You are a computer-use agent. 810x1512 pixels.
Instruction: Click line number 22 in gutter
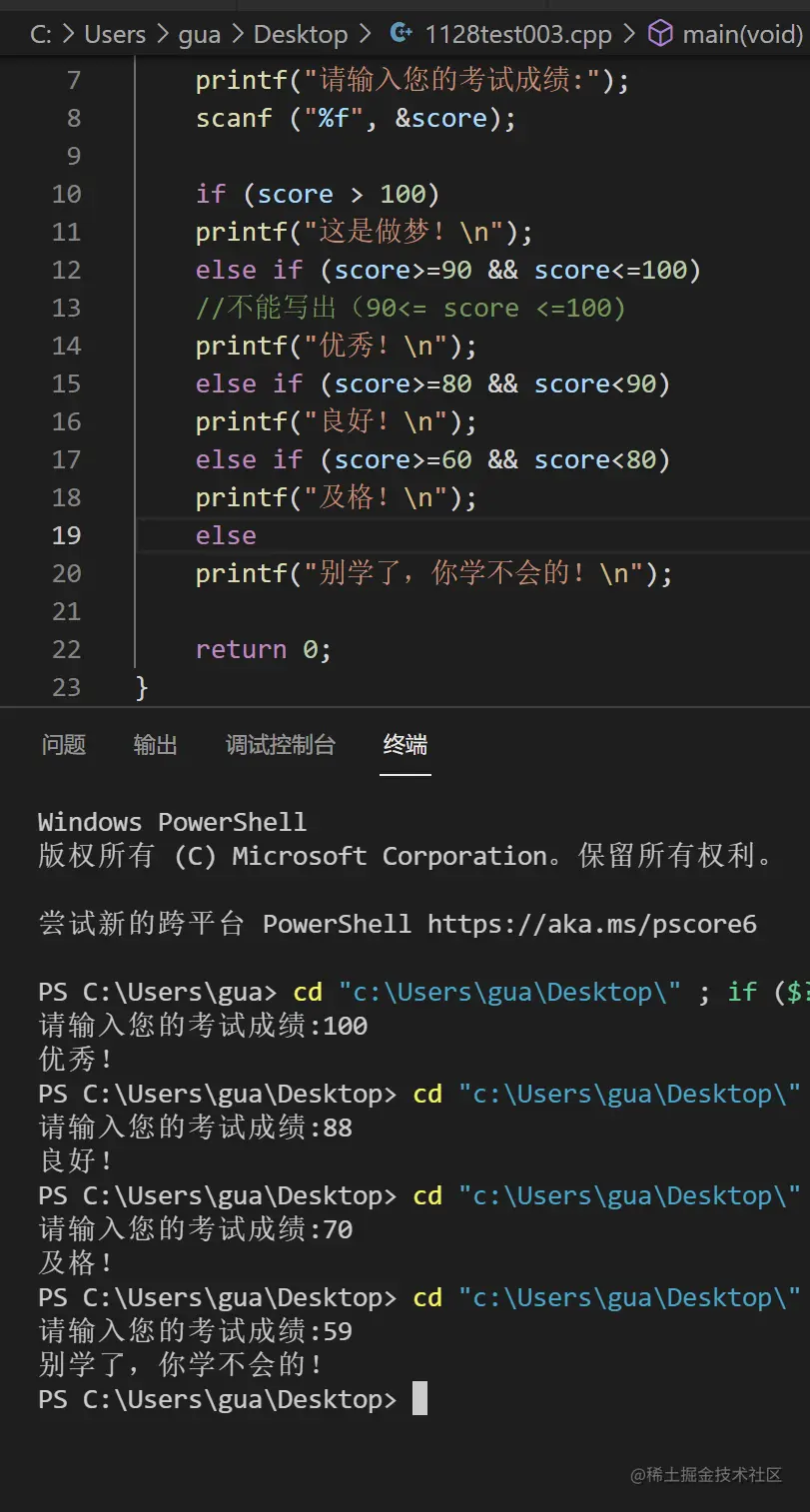coord(66,649)
